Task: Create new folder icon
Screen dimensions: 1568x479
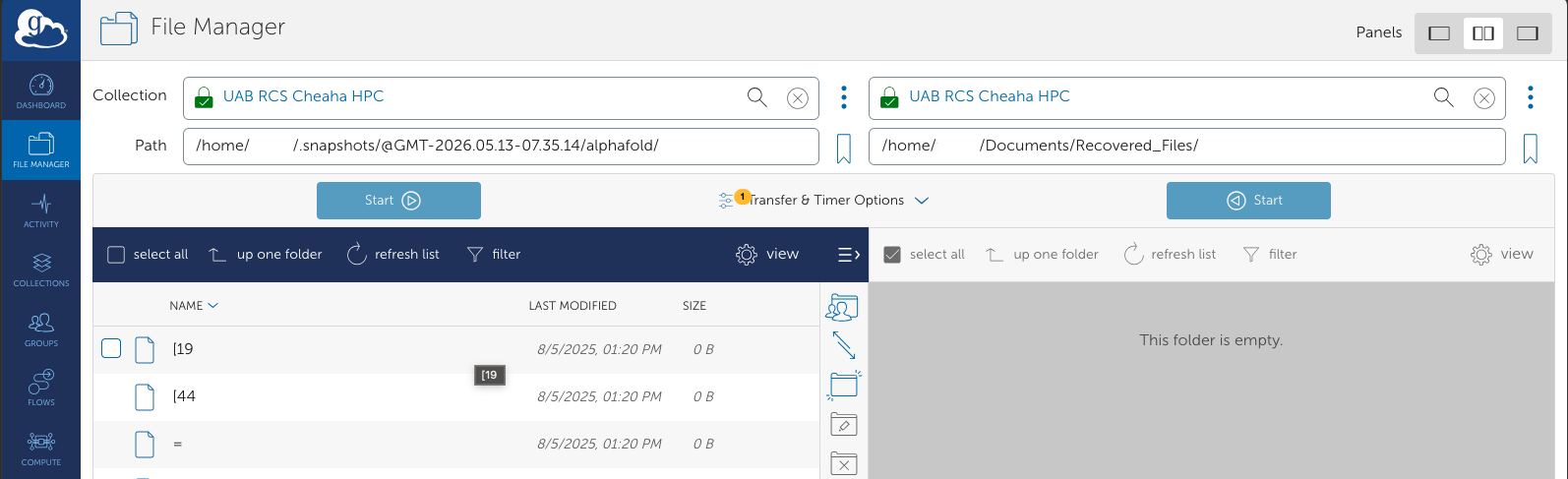Action: [844, 385]
